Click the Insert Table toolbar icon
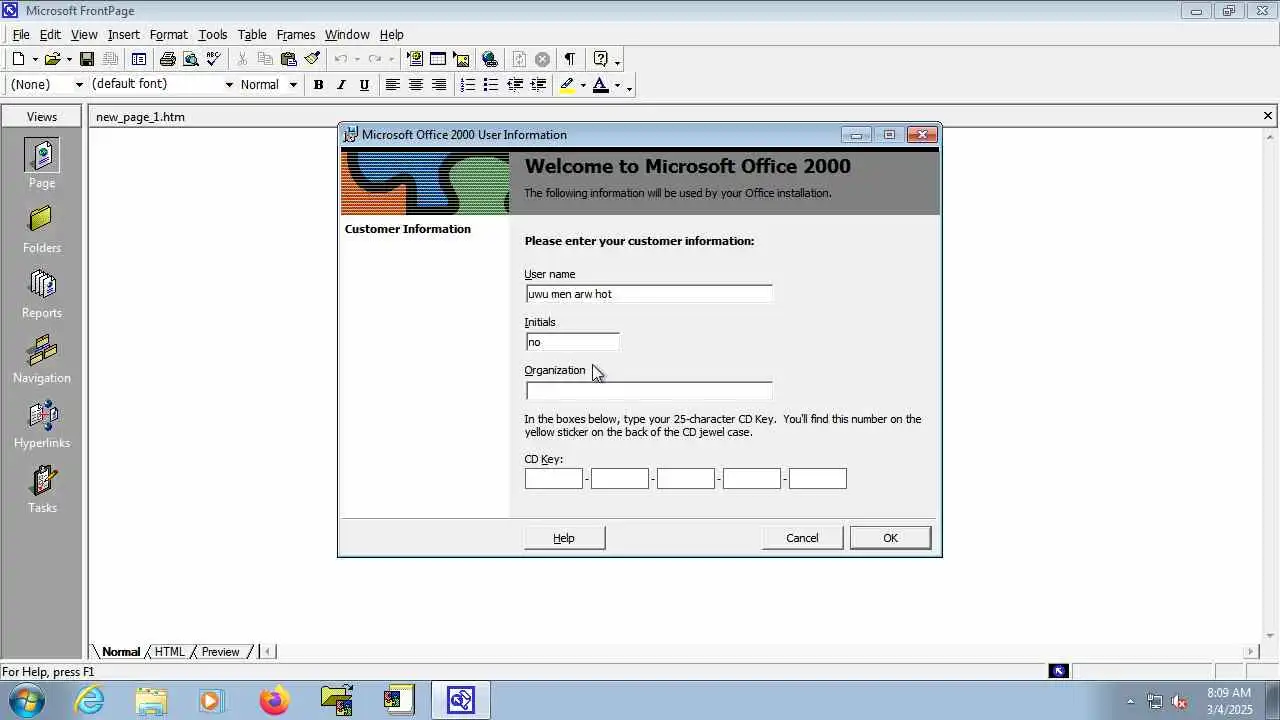The image size is (1280, 720). point(438,59)
